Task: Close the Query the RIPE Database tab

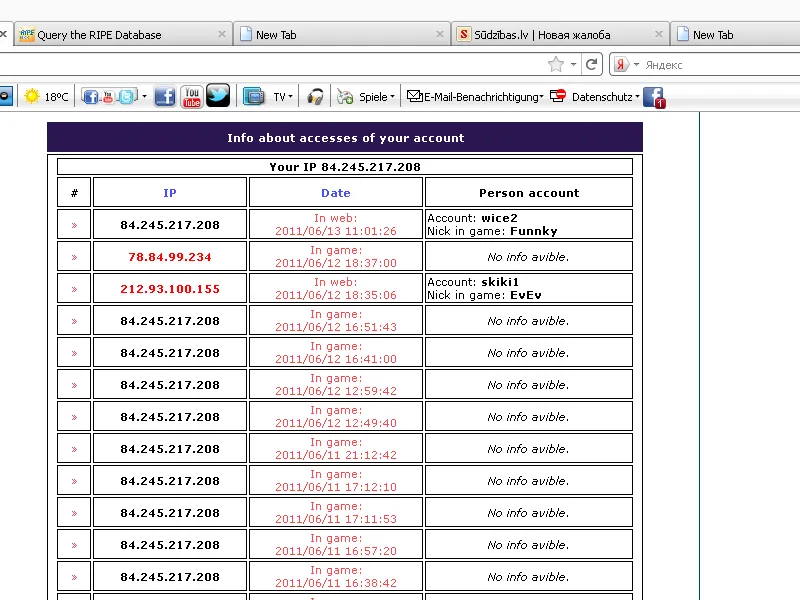Action: click(222, 34)
